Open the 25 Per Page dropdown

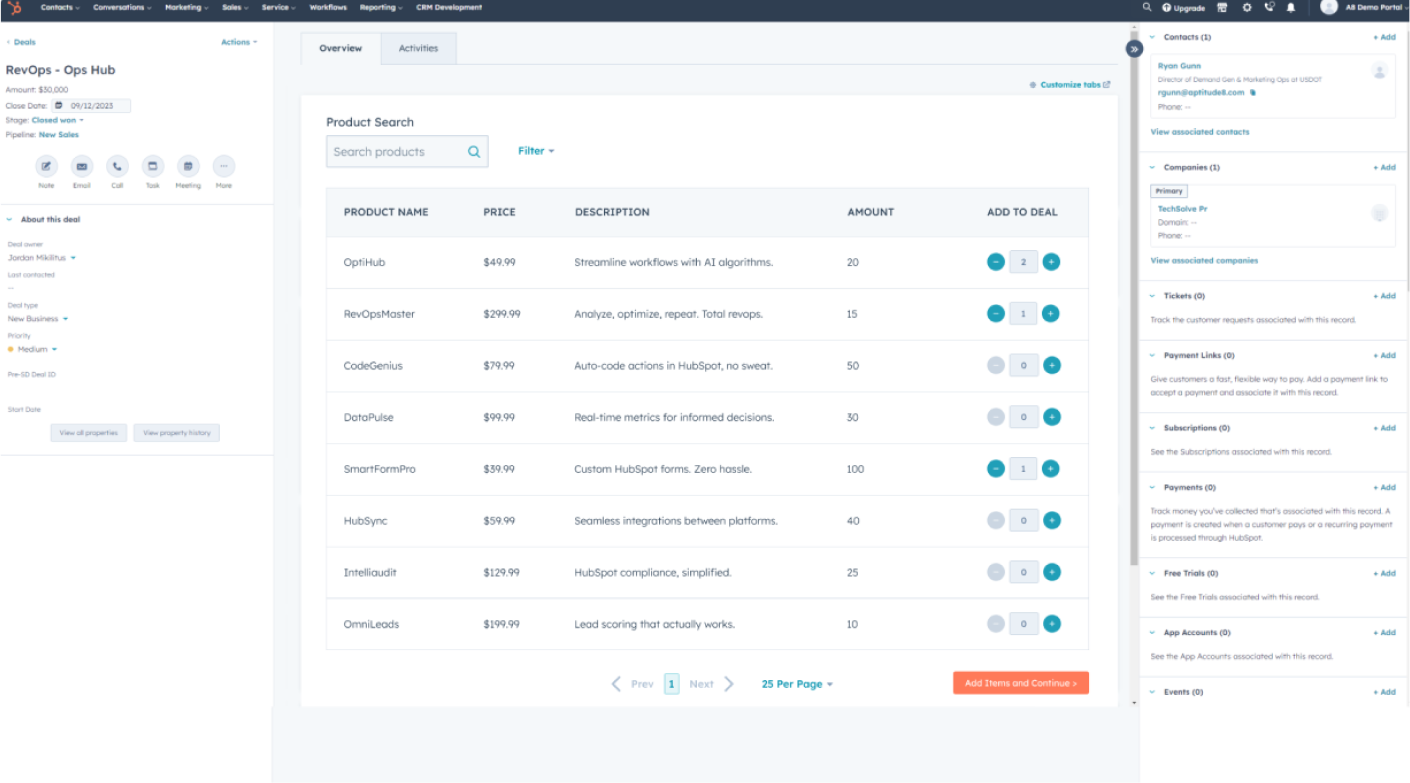797,684
